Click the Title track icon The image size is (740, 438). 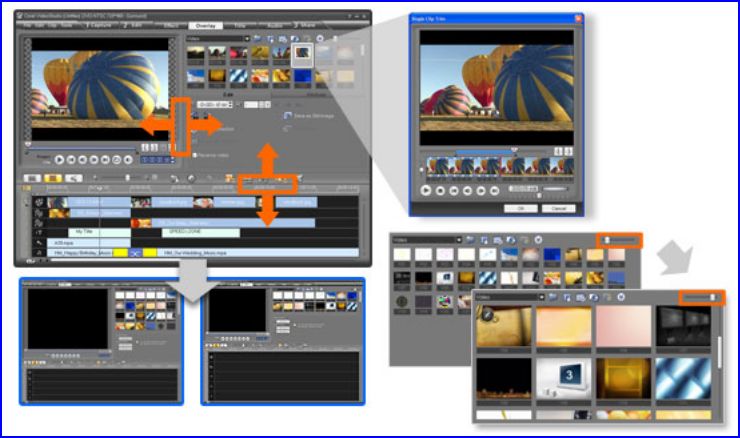(x=39, y=232)
